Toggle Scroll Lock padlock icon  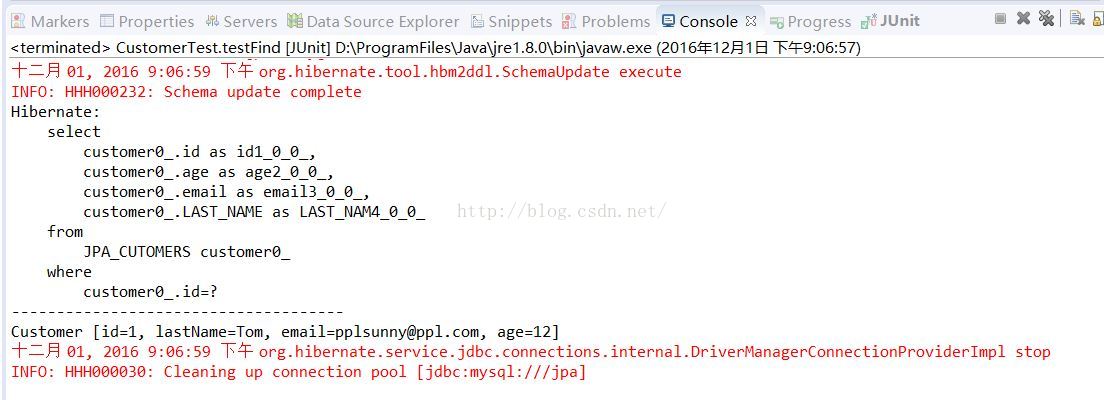1097,18
